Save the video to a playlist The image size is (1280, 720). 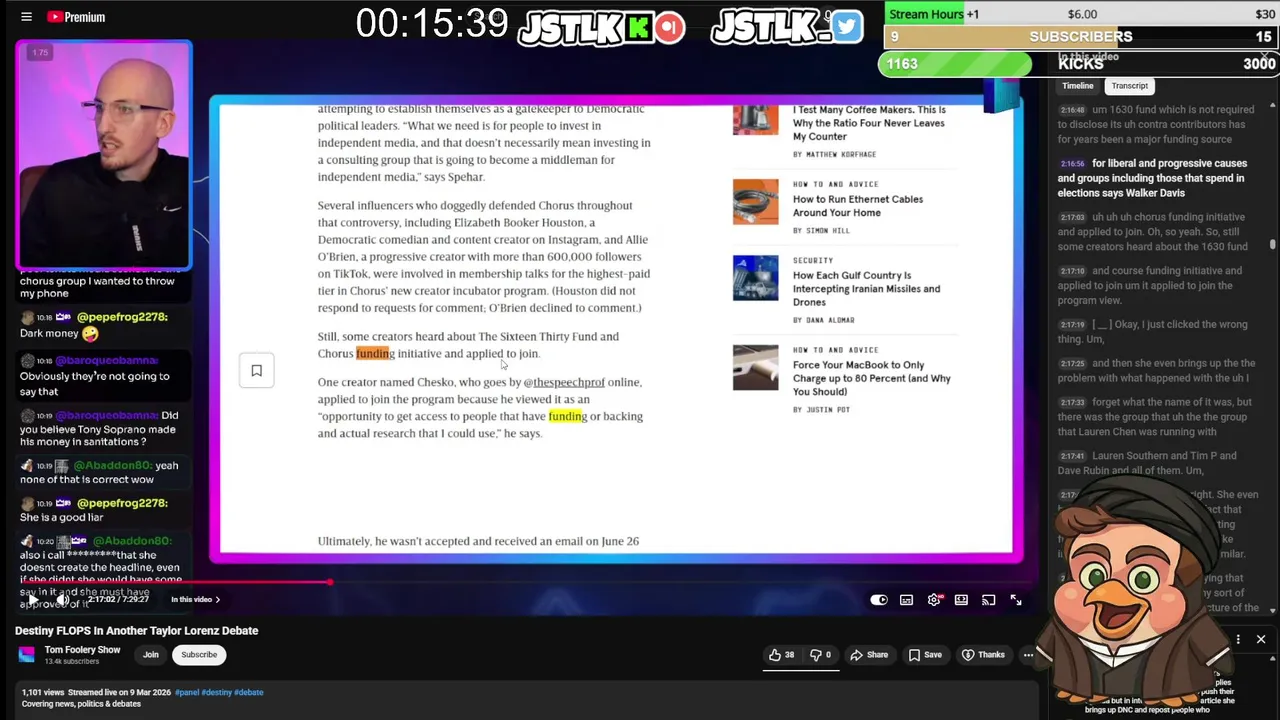click(925, 655)
